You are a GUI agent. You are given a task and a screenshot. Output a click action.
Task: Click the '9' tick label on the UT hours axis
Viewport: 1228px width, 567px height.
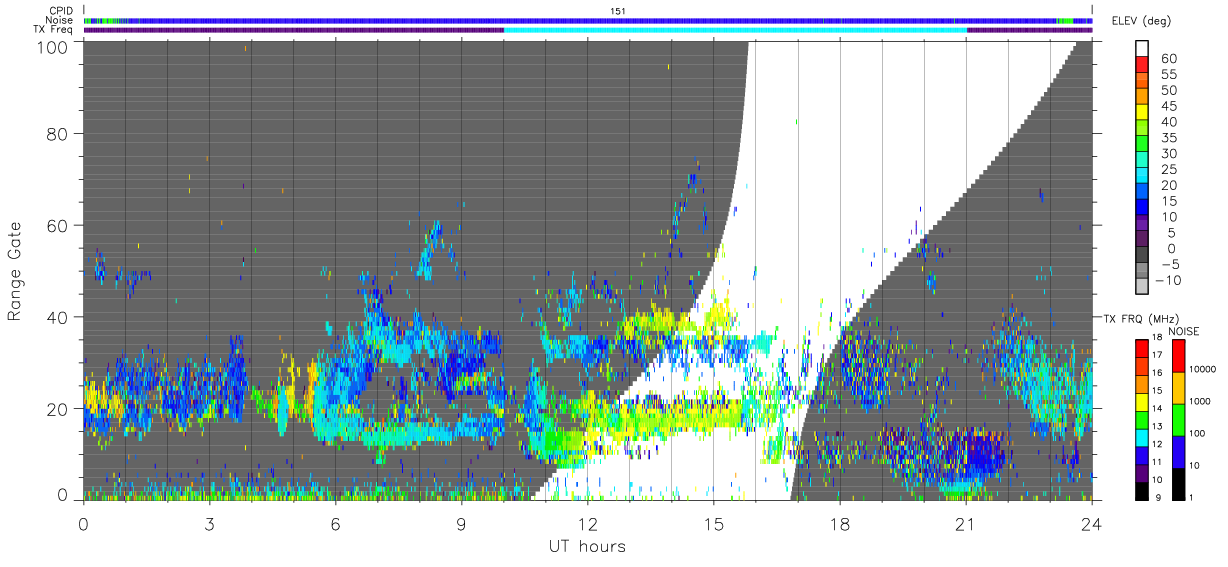(461, 523)
